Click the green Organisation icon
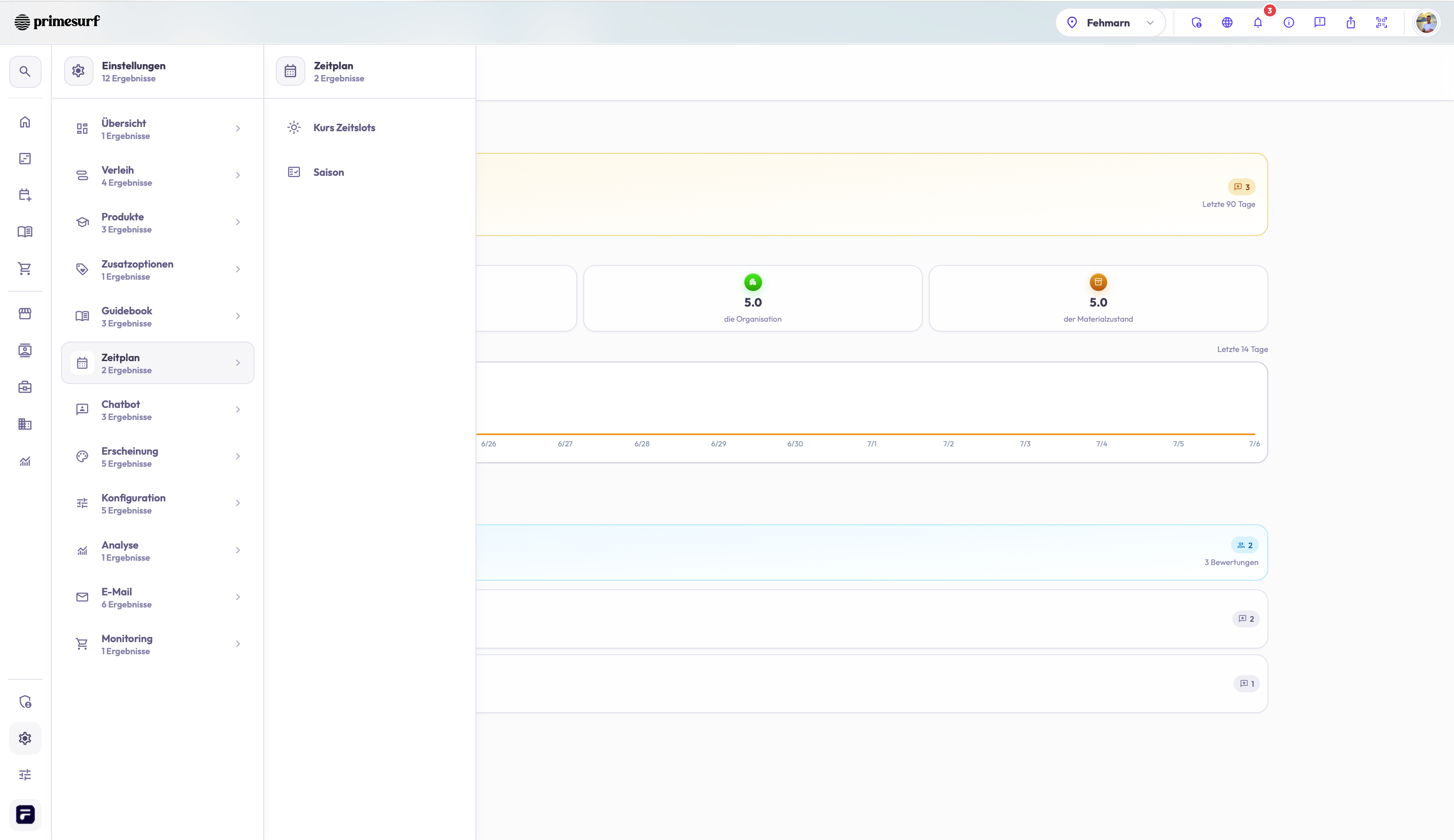 tap(753, 282)
